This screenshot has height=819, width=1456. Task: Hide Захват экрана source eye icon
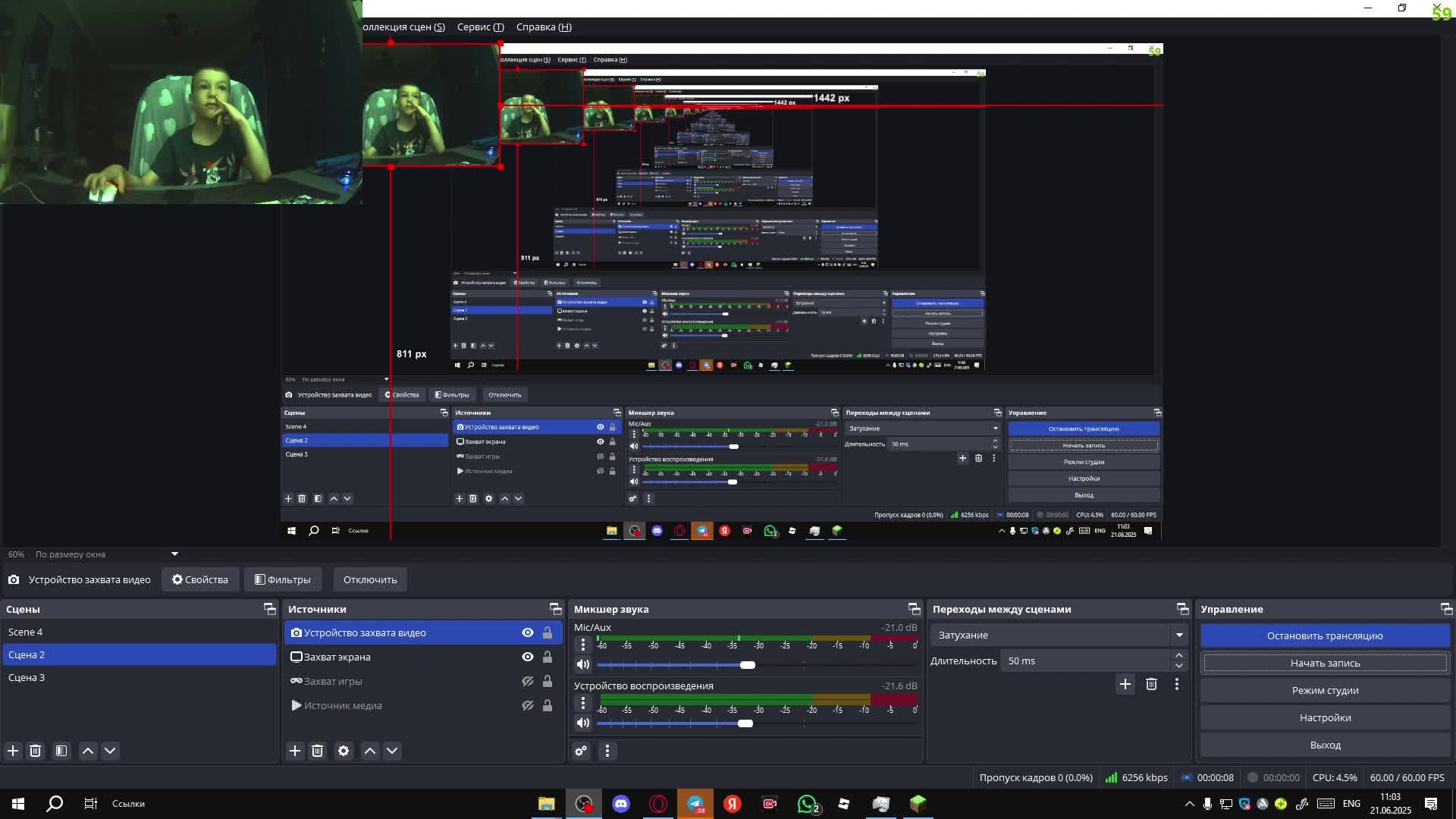pos(528,657)
